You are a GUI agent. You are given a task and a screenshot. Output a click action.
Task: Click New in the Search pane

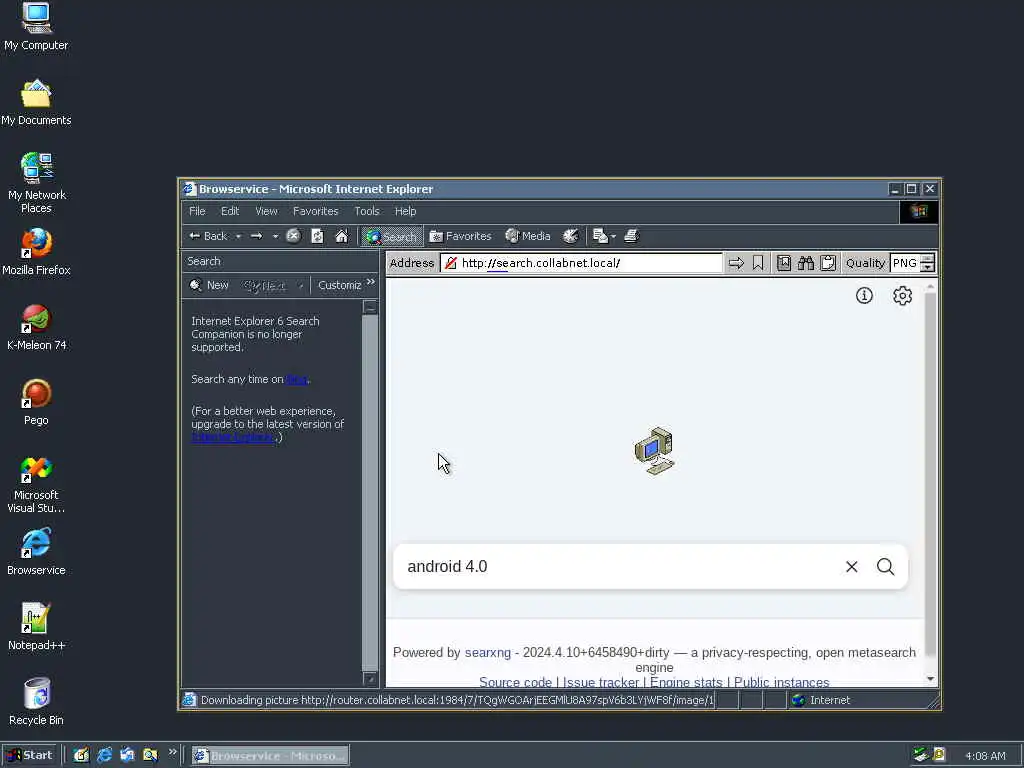(209, 285)
